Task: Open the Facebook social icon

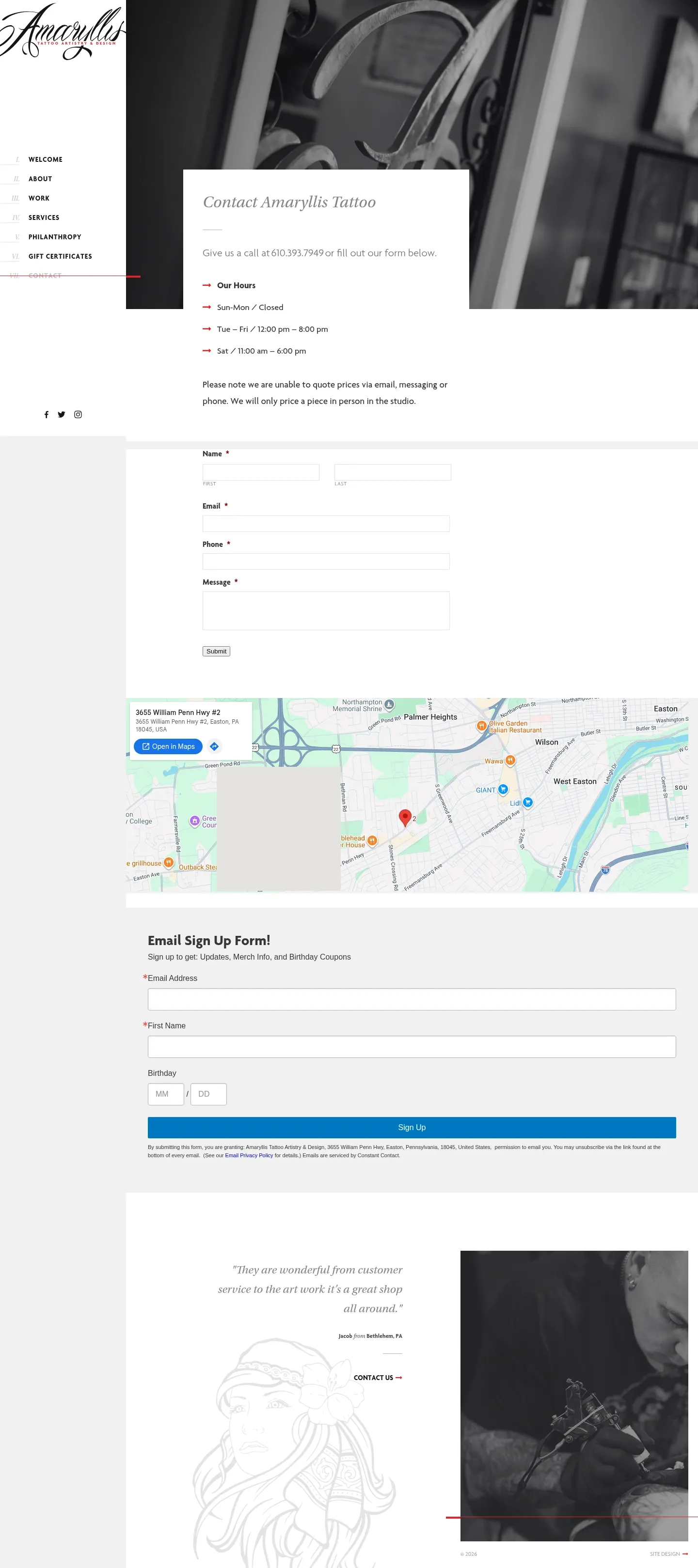Action: click(46, 415)
